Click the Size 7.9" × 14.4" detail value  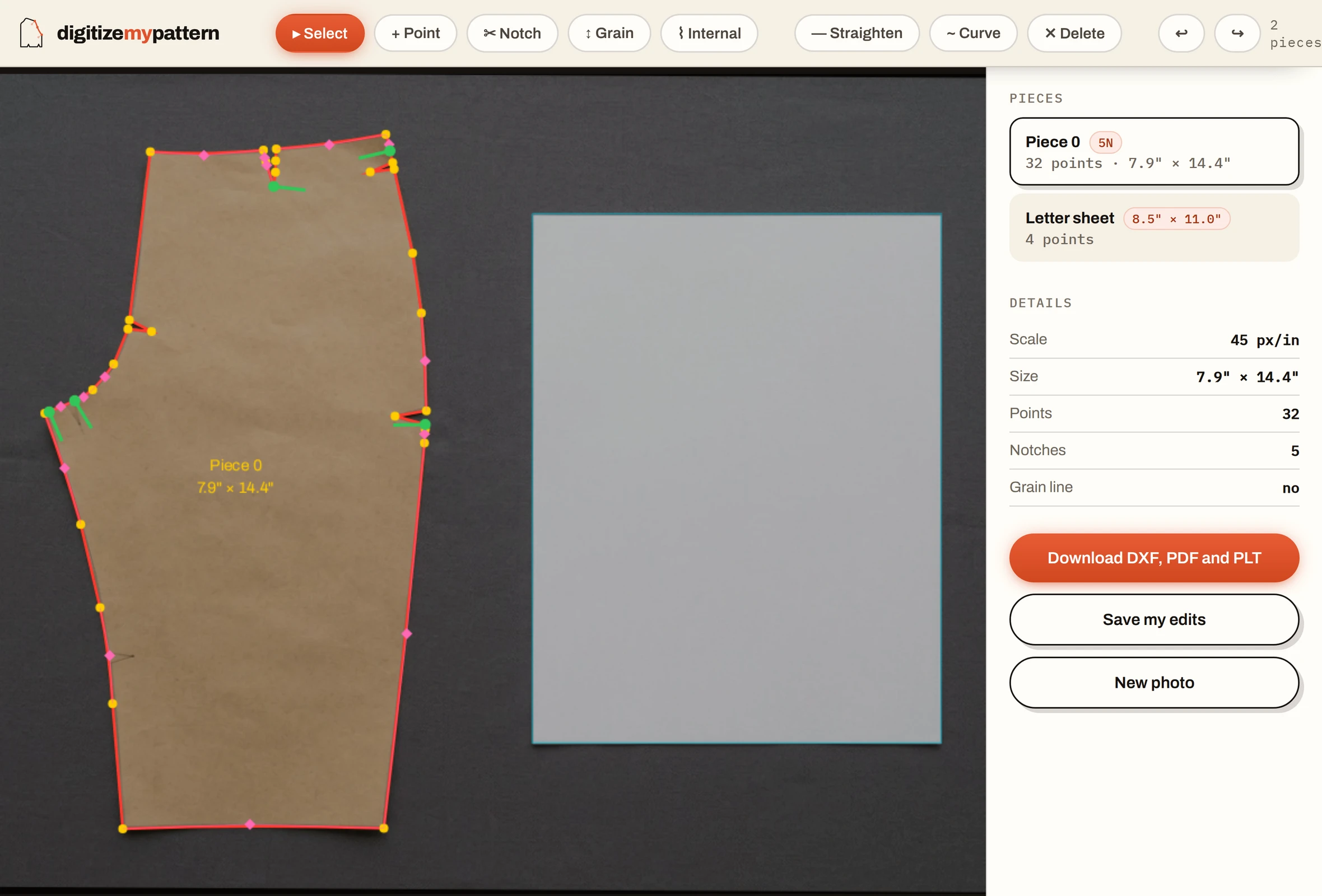pyautogui.click(x=1247, y=377)
